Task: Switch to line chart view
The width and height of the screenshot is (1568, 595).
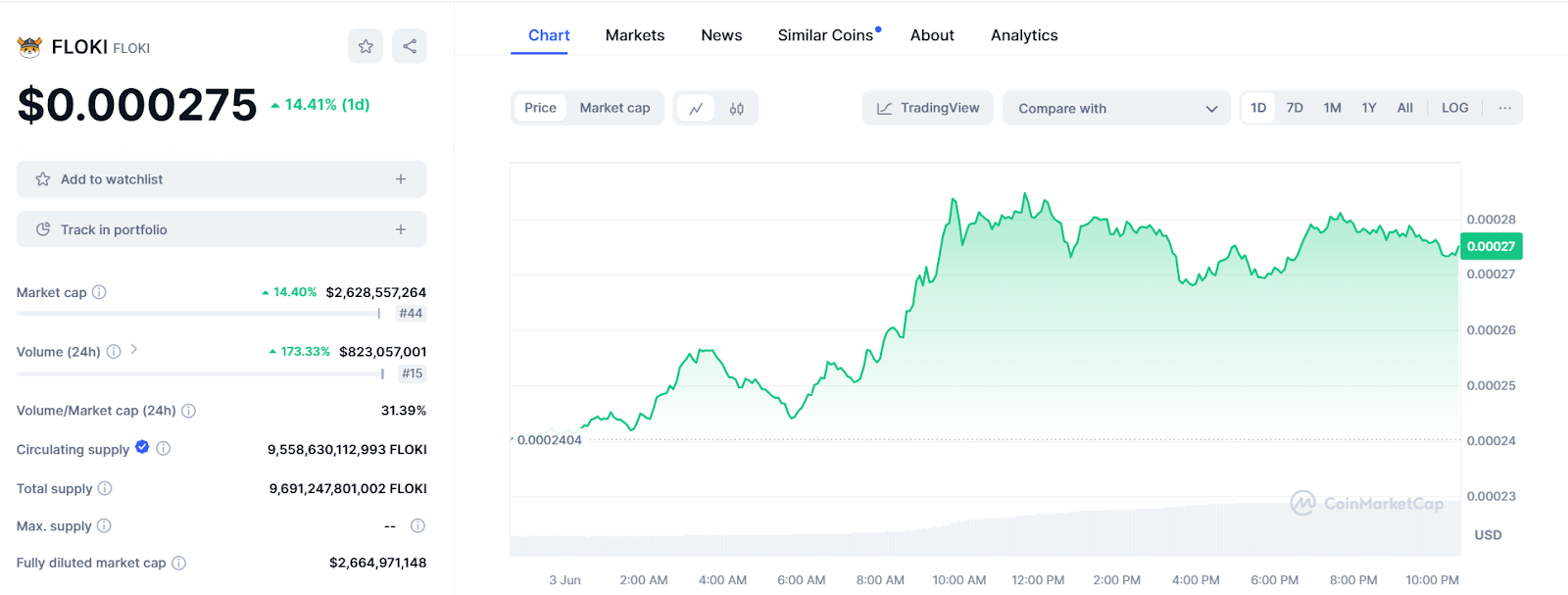Action: 696,108
